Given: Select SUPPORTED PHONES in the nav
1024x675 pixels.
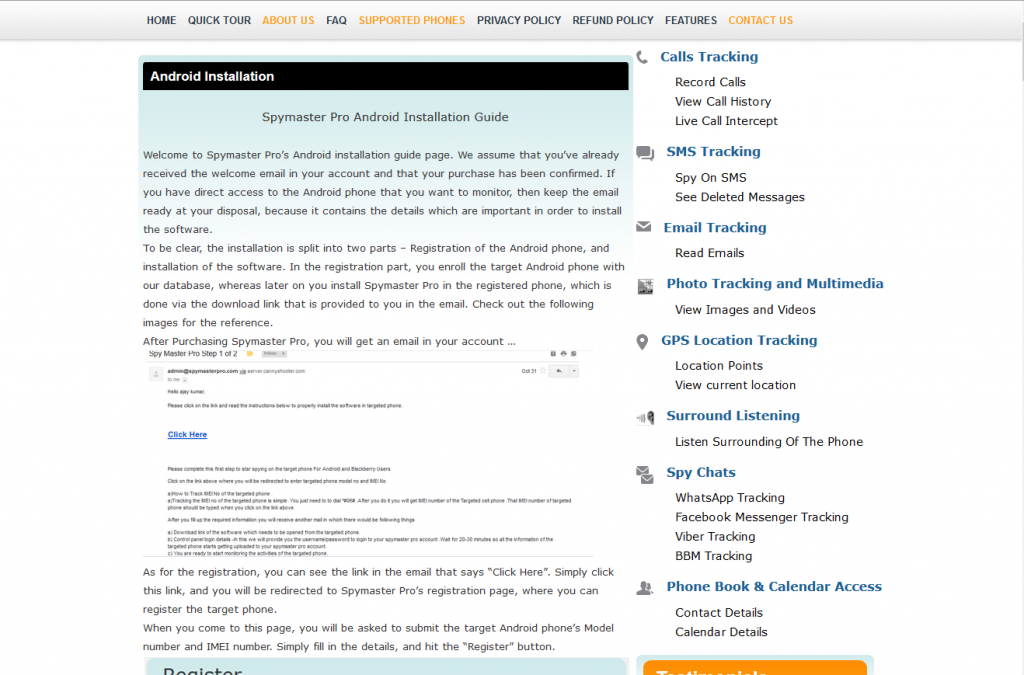Looking at the screenshot, I should tap(411, 20).
